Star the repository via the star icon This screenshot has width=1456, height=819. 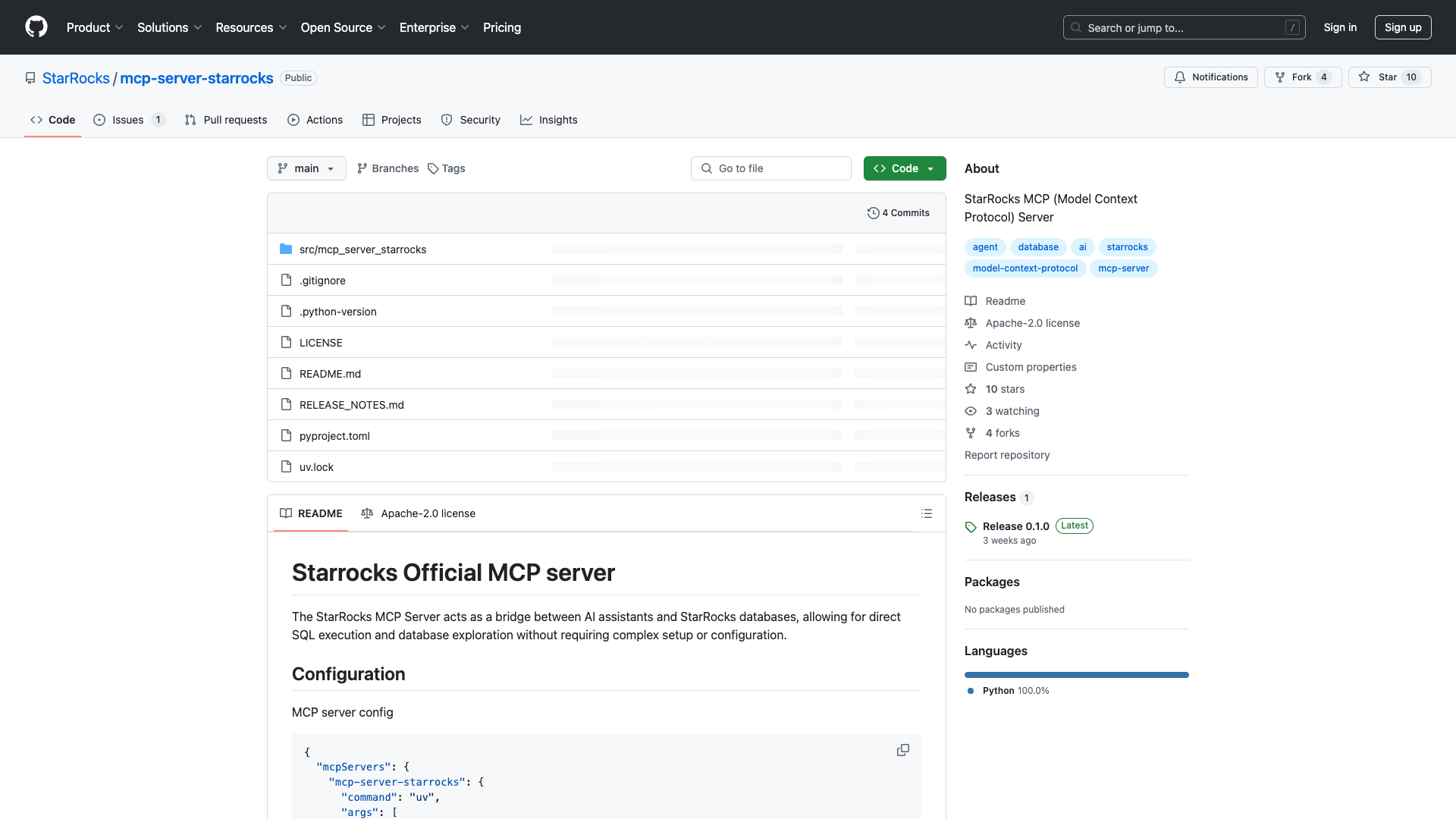(x=1364, y=77)
